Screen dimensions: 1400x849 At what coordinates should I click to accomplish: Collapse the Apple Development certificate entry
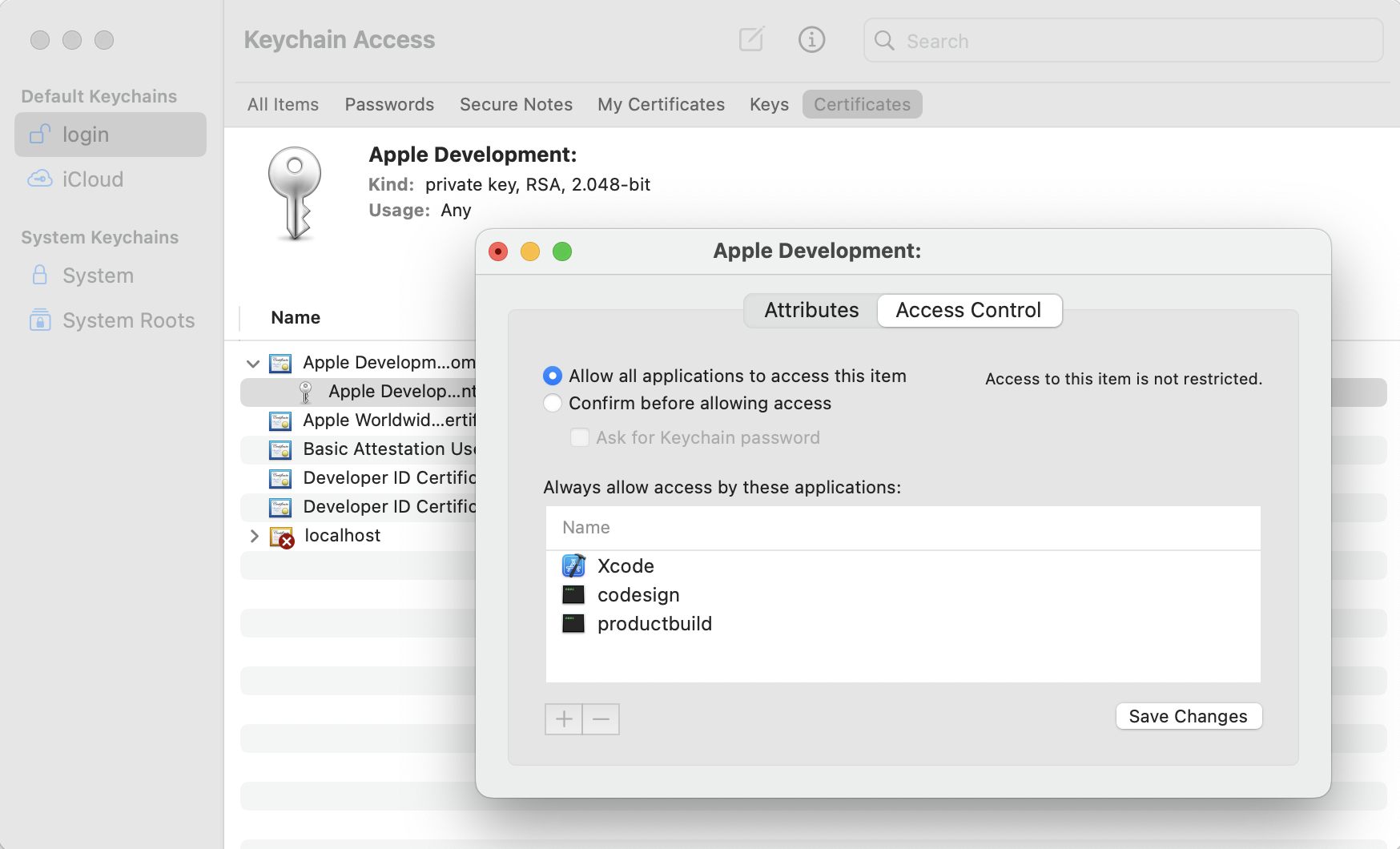253,363
